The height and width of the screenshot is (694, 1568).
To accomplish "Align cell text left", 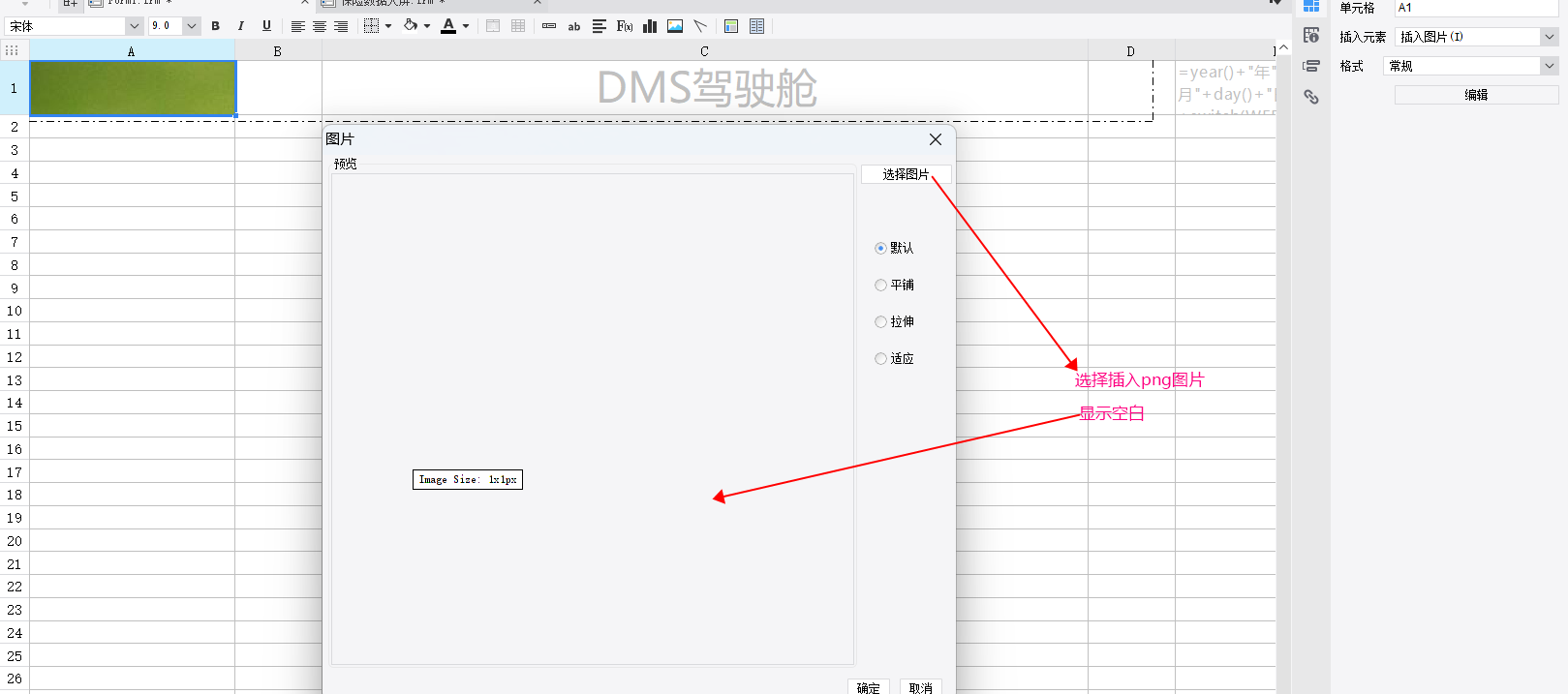I will (298, 26).
